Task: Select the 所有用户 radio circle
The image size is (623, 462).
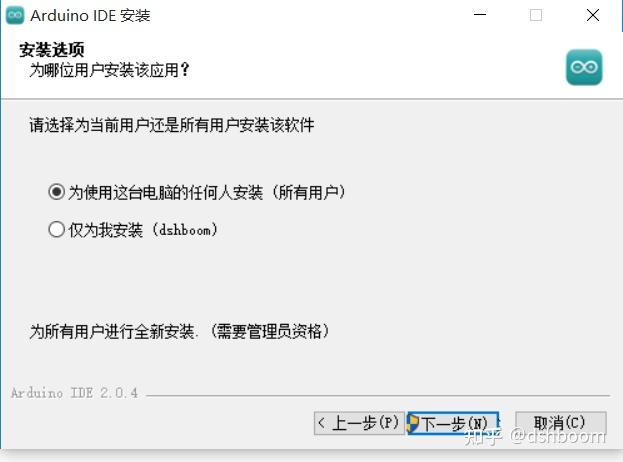Action: coord(56,192)
